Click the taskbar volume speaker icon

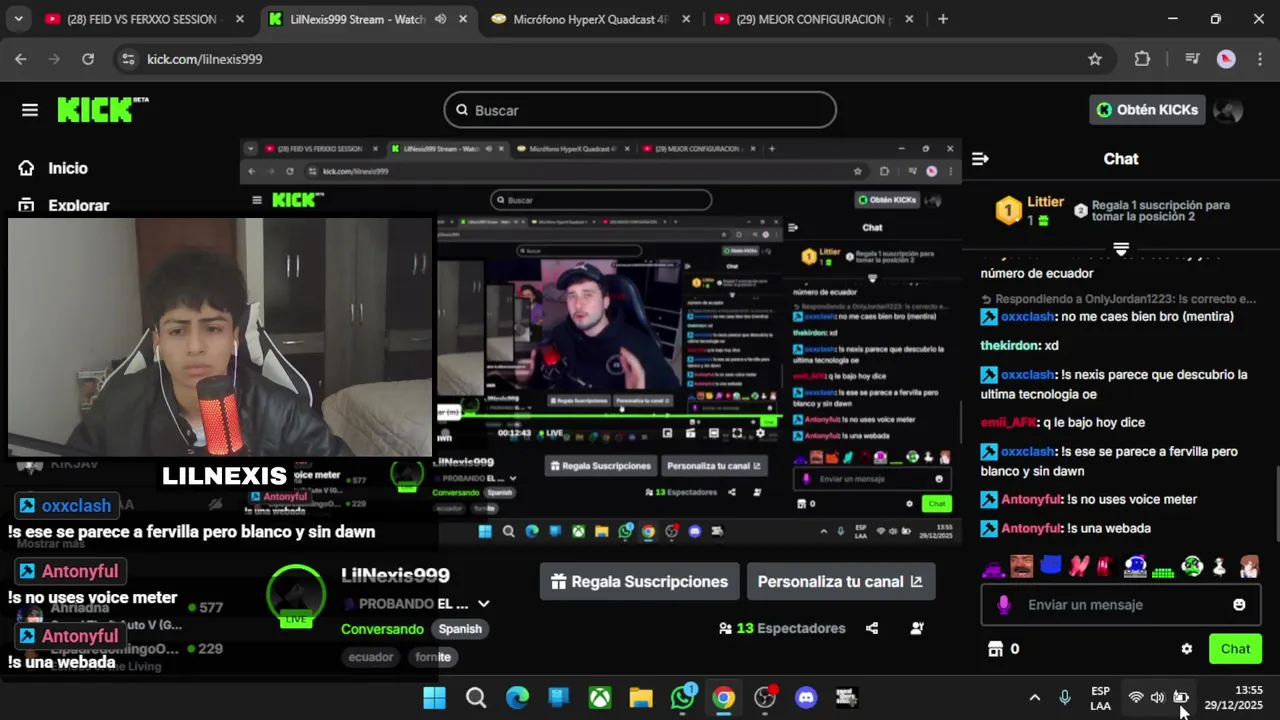(1157, 698)
